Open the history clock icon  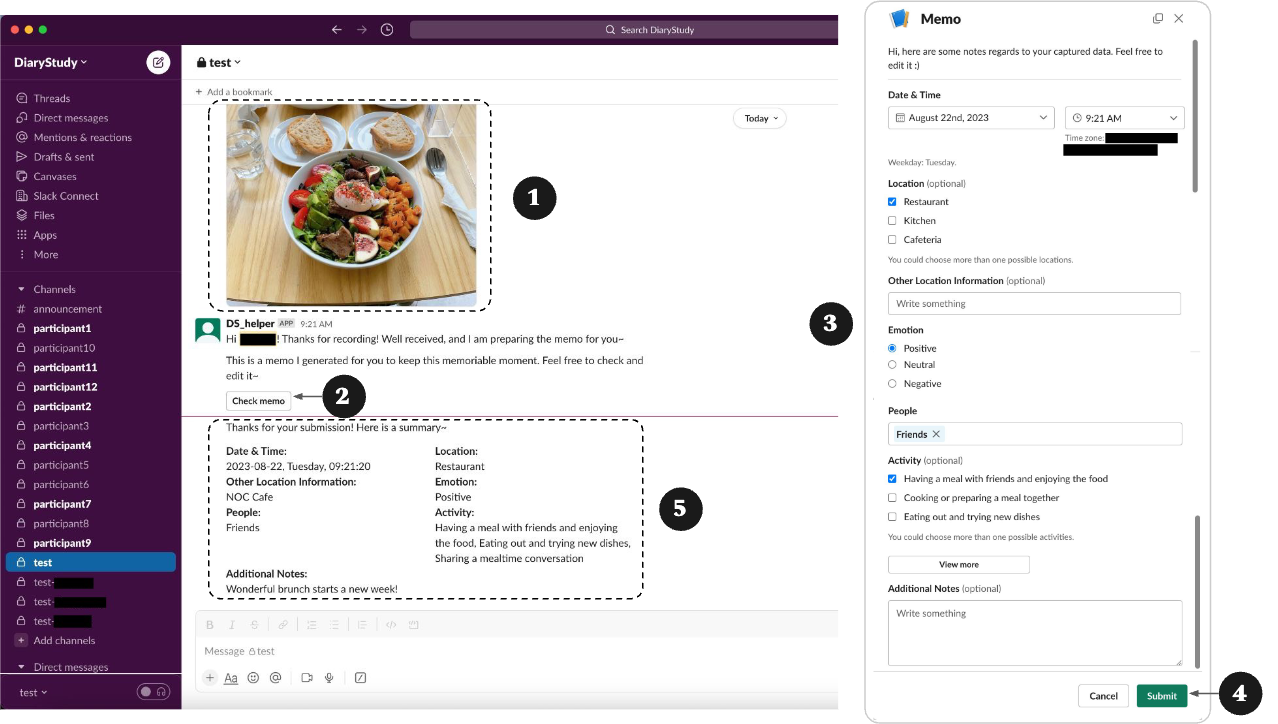pos(387,30)
